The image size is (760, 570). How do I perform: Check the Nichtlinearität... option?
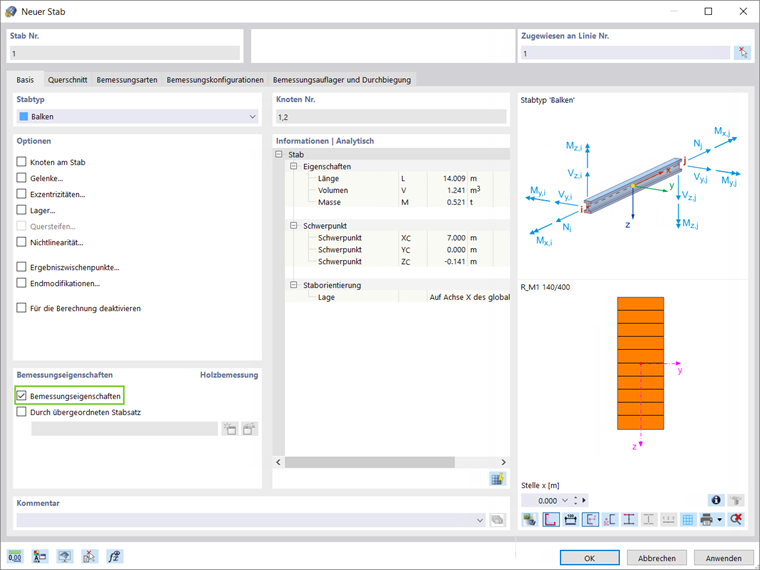click(x=21, y=242)
